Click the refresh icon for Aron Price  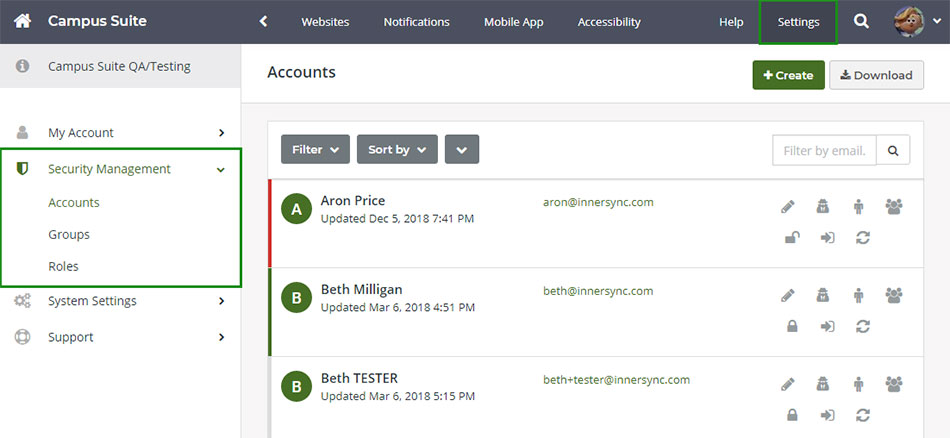point(863,237)
